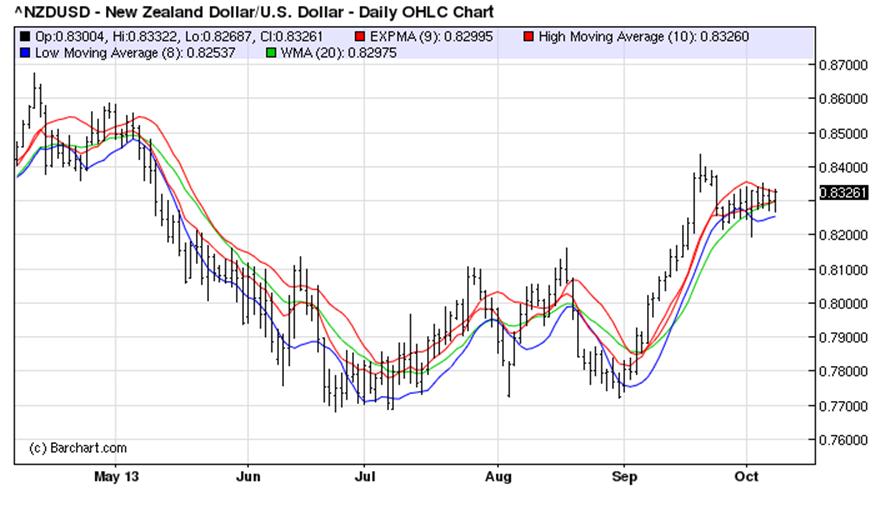Select blue Low Moving Average legend swatch

pyautogui.click(x=25, y=51)
